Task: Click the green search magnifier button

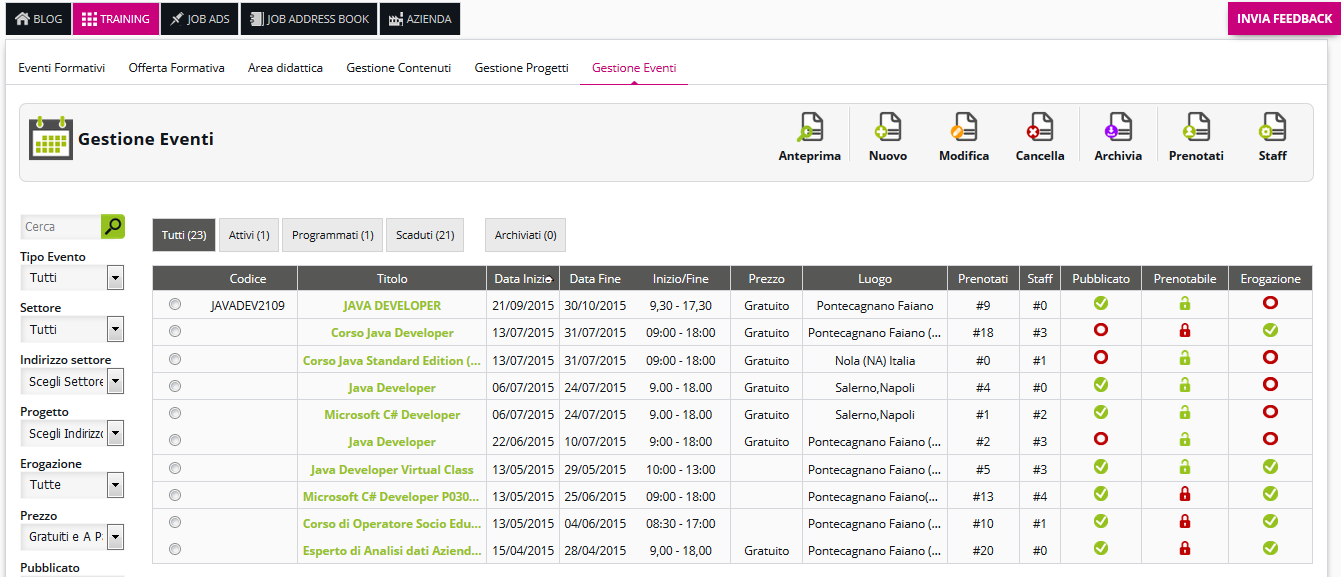Action: coord(113,226)
